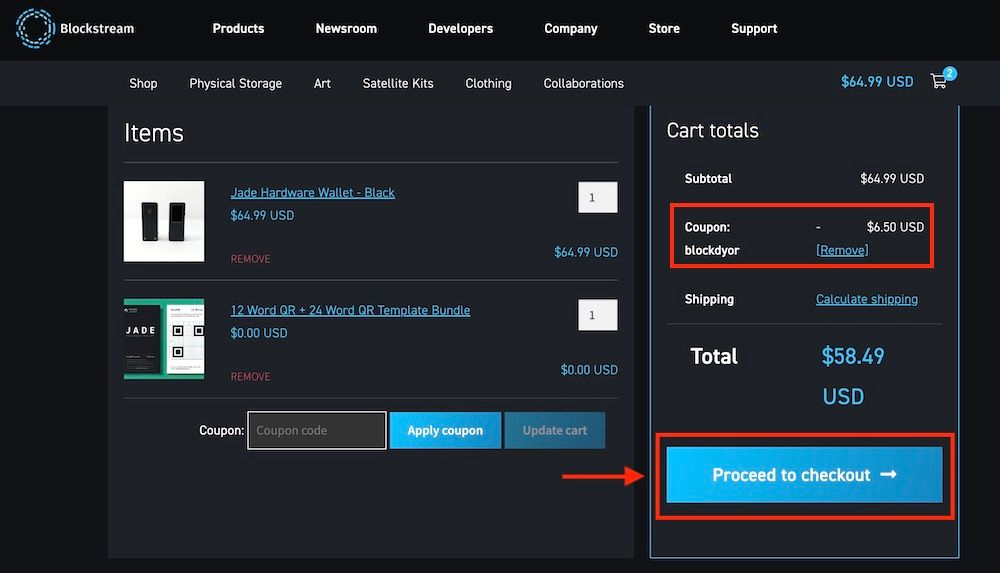The image size is (1000, 573).
Task: Go to the Store page
Action: point(664,29)
